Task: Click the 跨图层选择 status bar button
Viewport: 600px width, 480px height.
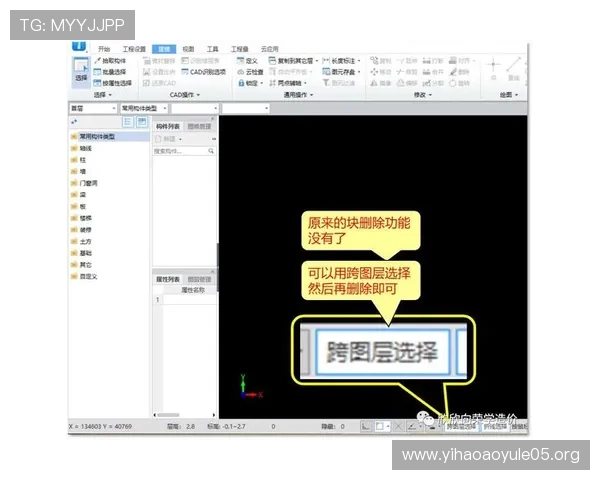Action: (459, 425)
